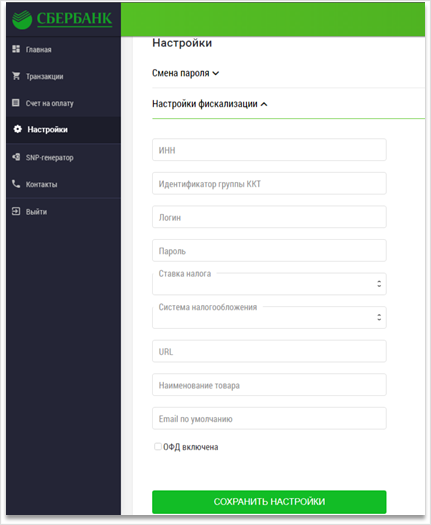Click the Выйти logout icon
The height and width of the screenshot is (525, 431).
[16, 211]
